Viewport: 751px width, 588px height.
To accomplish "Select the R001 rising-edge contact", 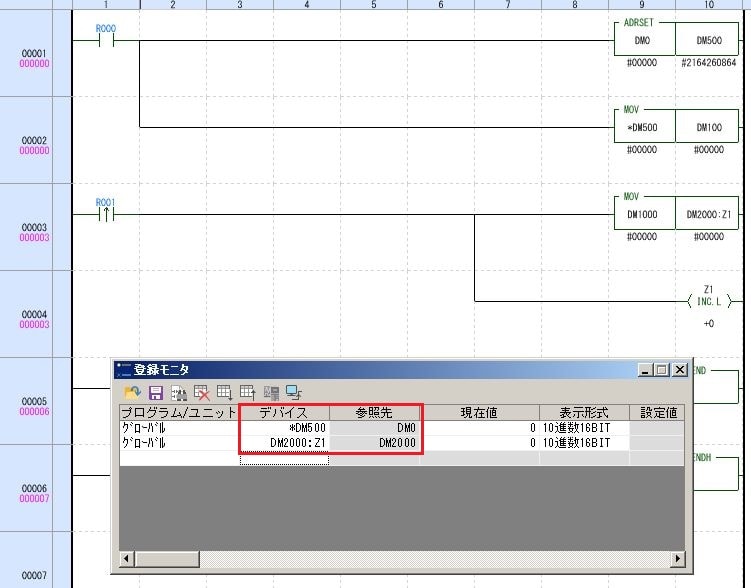I will pos(105,214).
